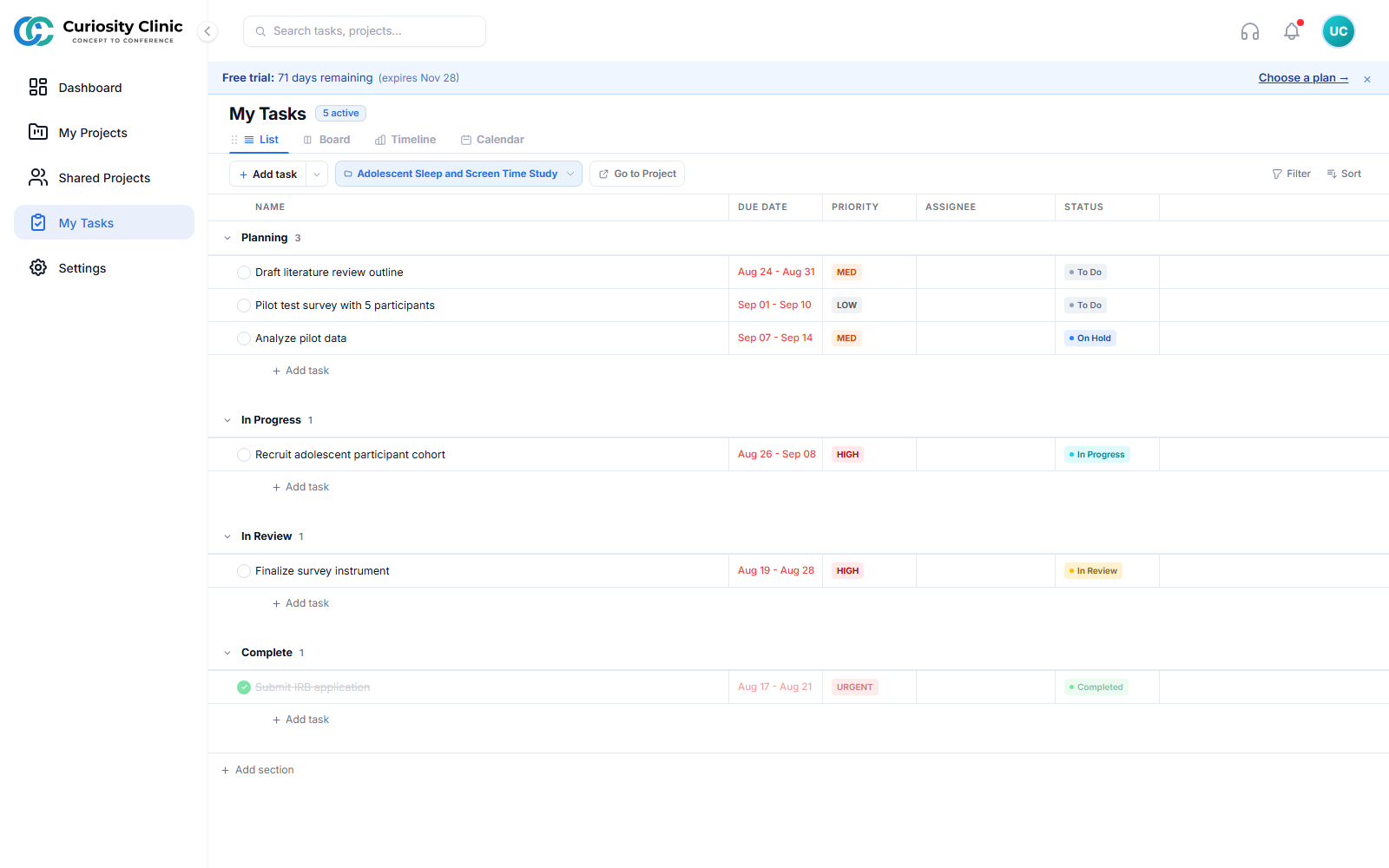The height and width of the screenshot is (868, 1389).
Task: Click the In Review status badge
Action: tap(1094, 571)
